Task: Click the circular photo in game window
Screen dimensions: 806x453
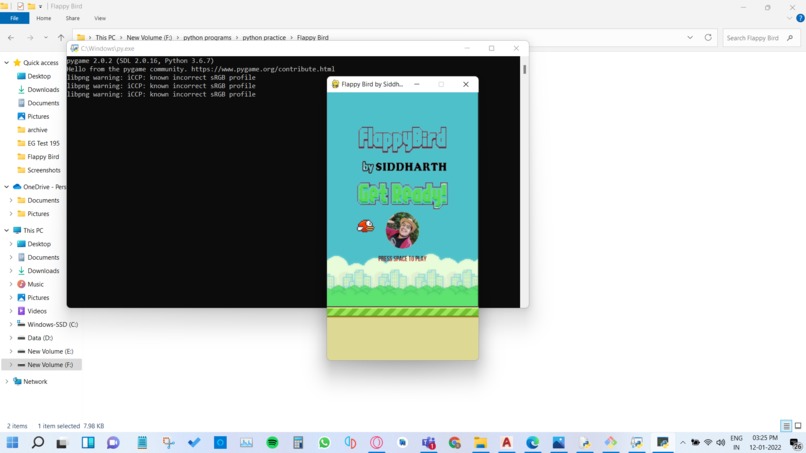Action: click(402, 230)
